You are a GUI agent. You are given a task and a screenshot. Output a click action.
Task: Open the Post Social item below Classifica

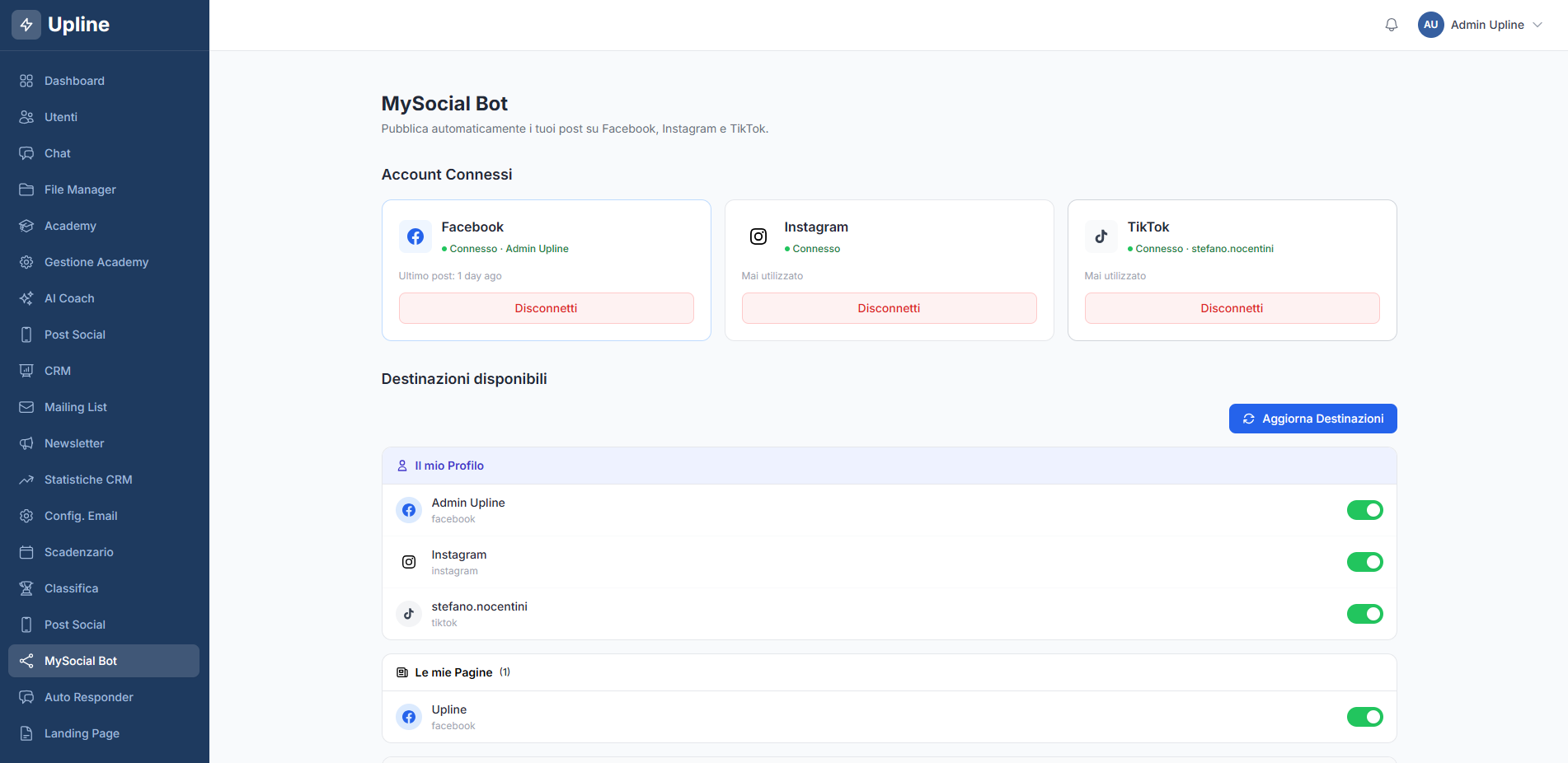(104, 625)
